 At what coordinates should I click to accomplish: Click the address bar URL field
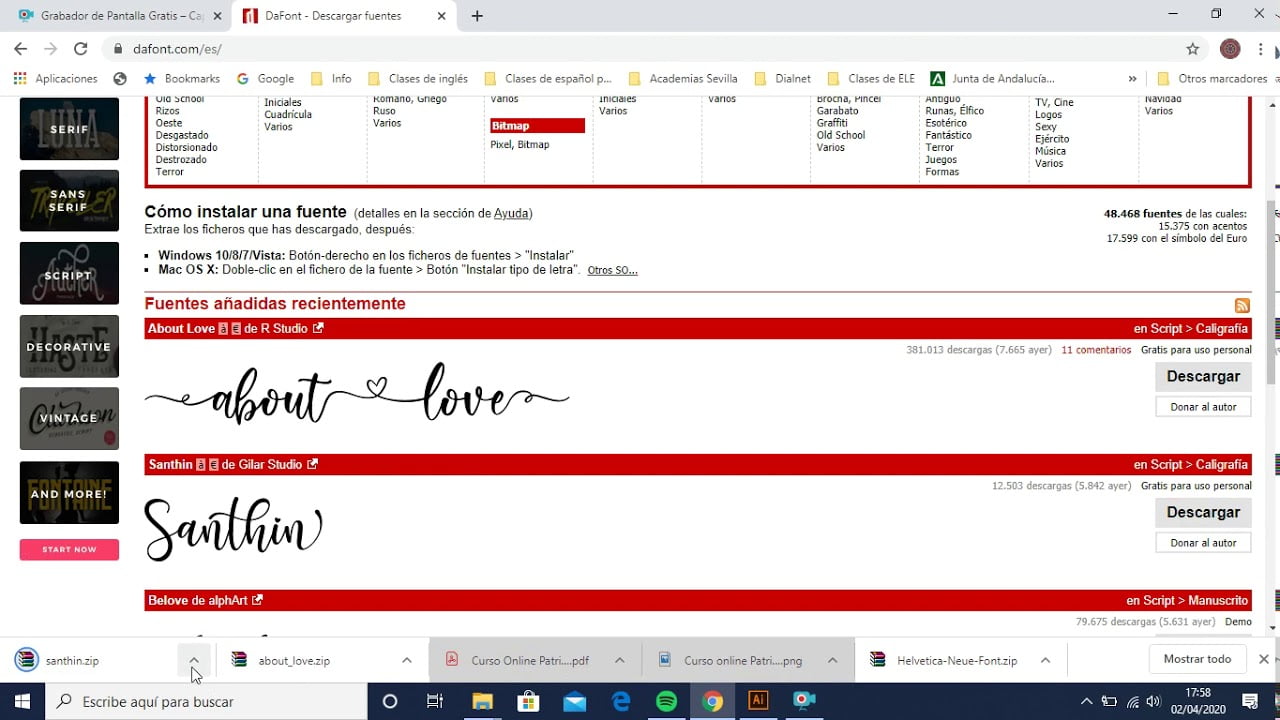tap(640, 48)
